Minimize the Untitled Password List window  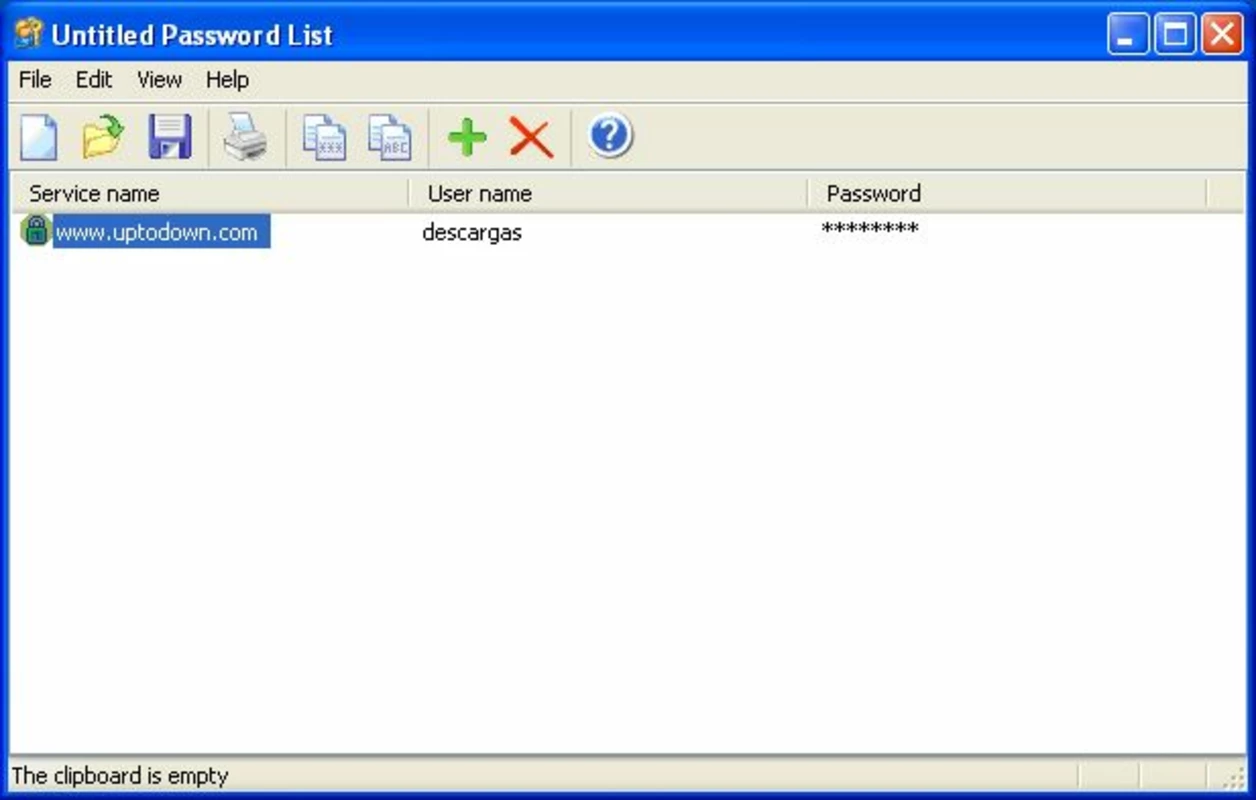point(1128,35)
